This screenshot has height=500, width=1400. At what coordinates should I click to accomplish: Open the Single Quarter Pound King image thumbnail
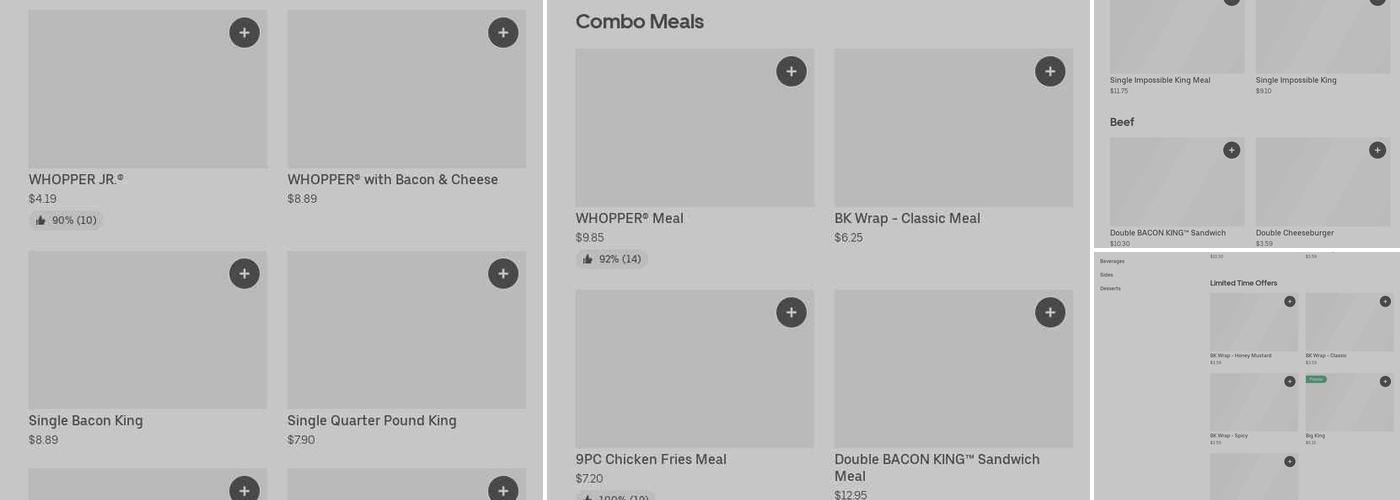click(406, 330)
